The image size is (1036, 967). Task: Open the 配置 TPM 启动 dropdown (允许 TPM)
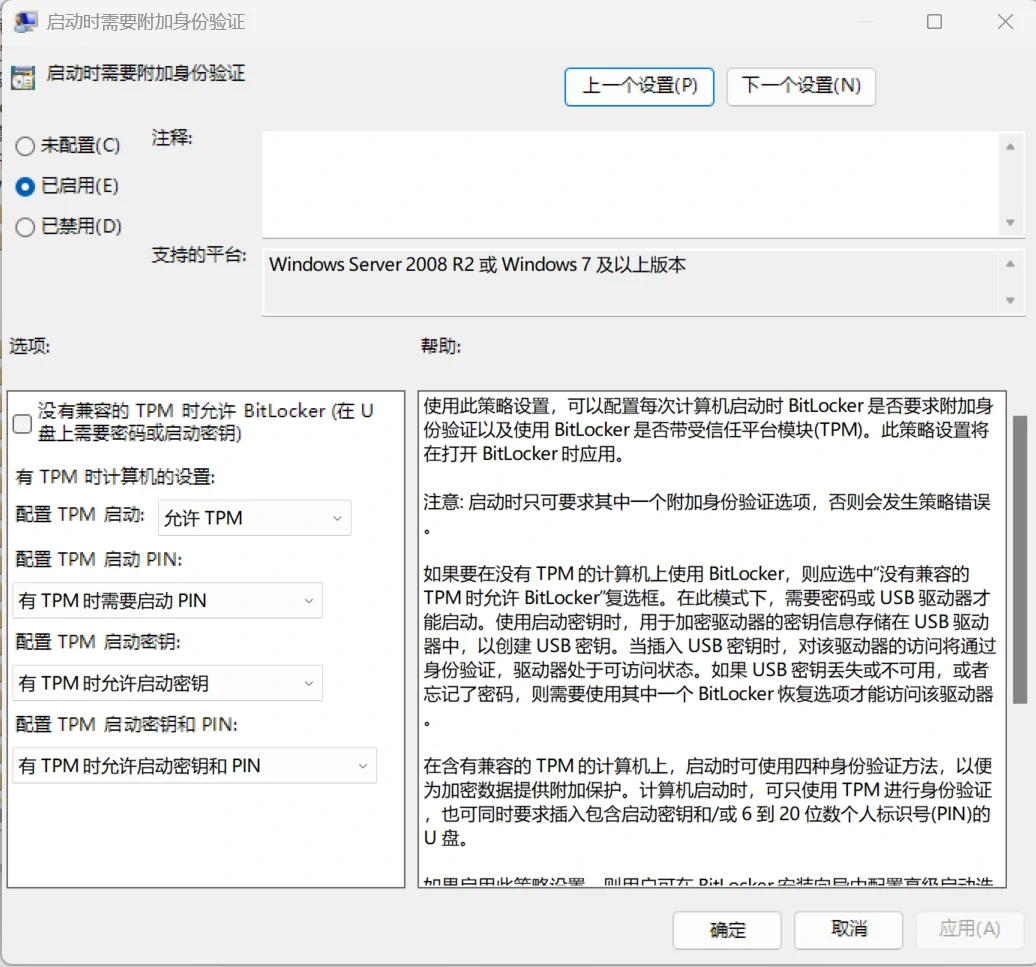[x=254, y=518]
